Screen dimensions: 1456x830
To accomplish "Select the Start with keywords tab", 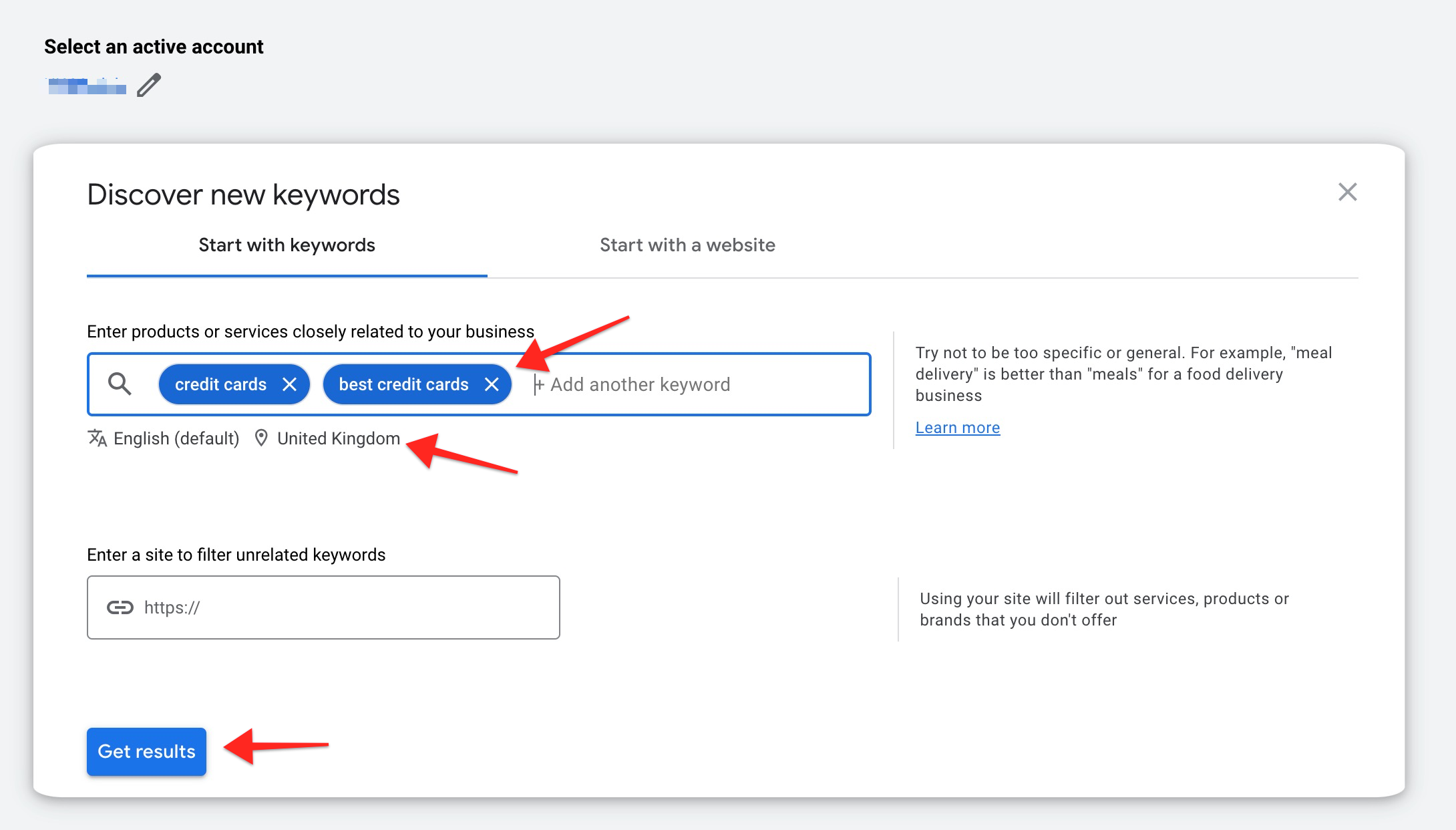I will click(x=287, y=245).
